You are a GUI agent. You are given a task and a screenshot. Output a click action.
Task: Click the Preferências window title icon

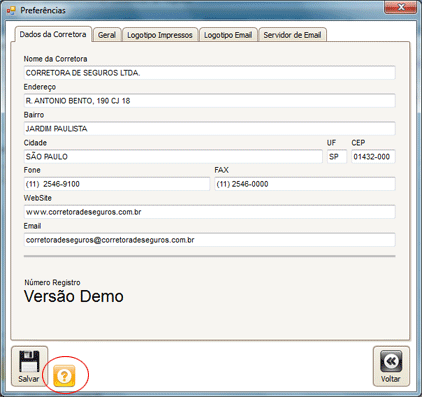pos(11,11)
